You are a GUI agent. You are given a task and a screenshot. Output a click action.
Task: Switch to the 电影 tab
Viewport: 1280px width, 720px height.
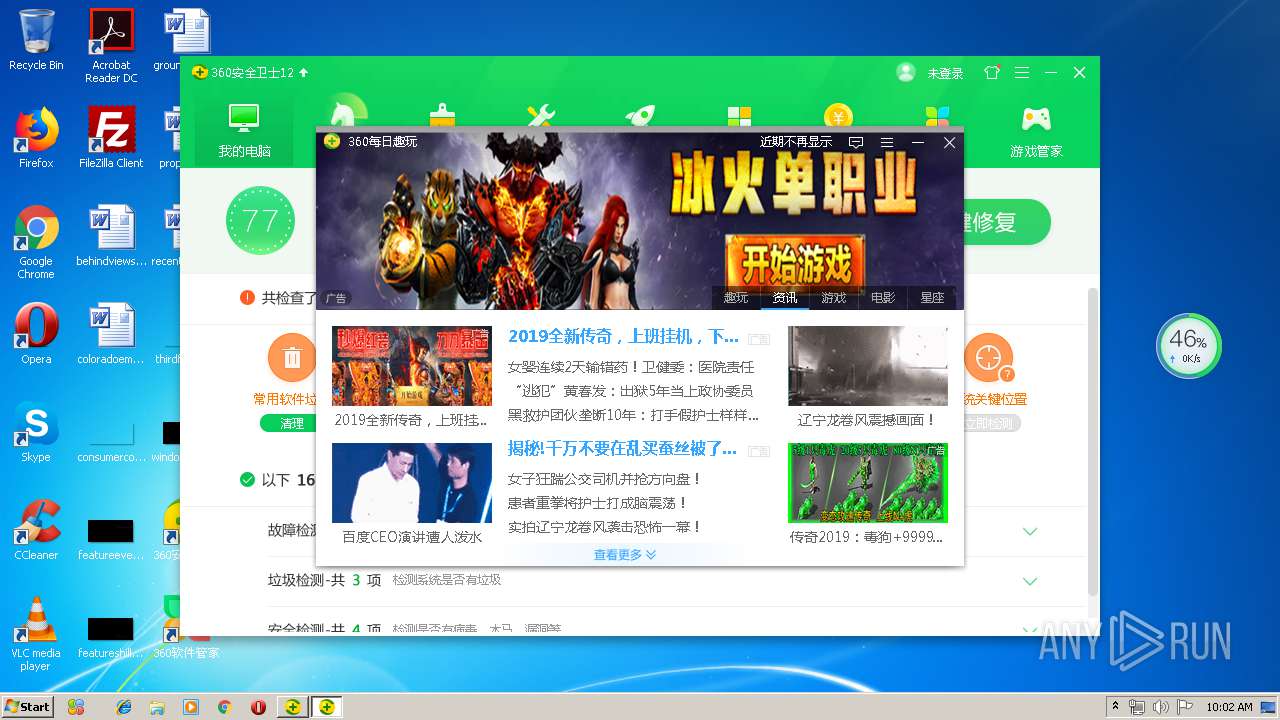coord(883,297)
